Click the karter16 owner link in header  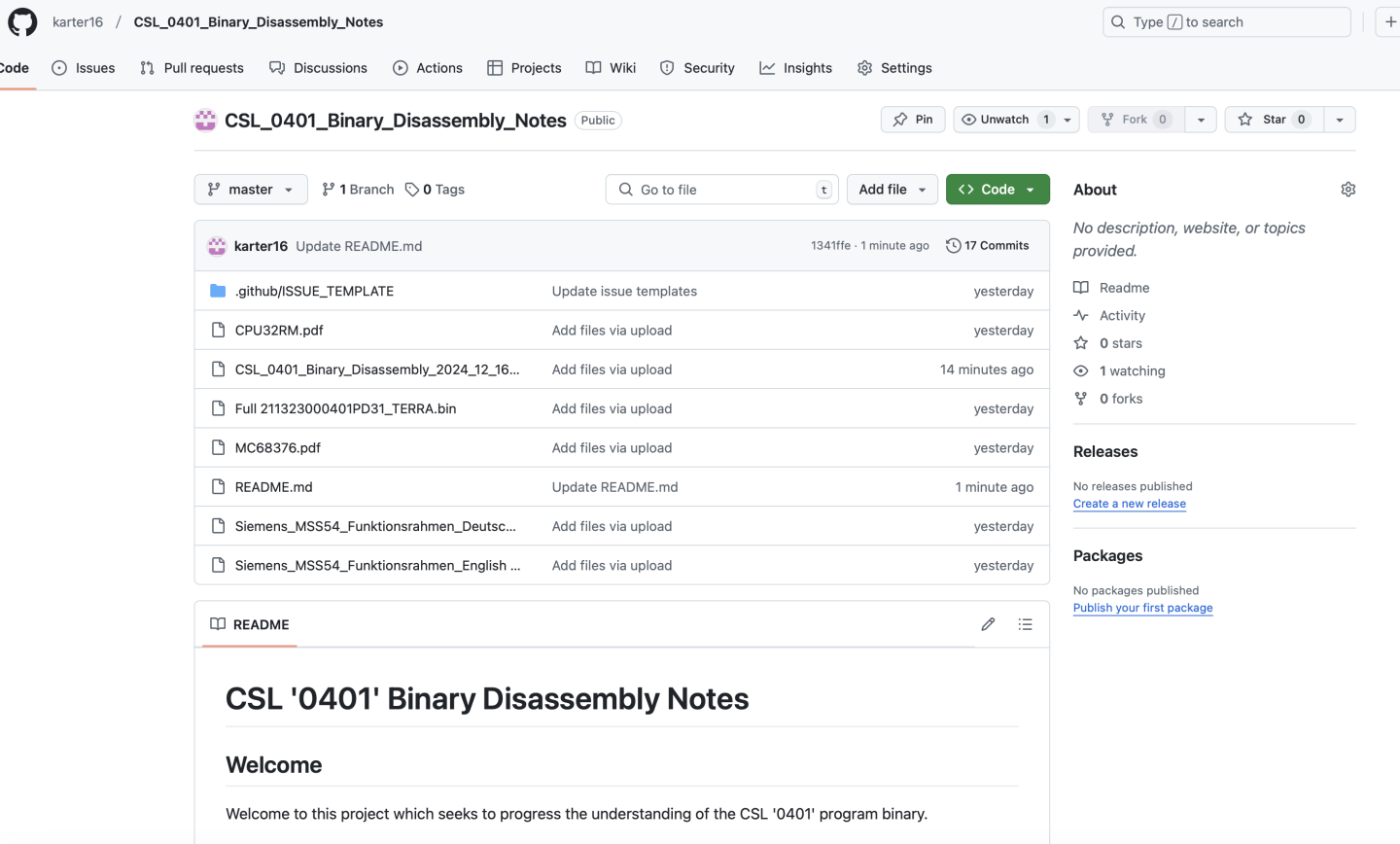click(x=78, y=21)
